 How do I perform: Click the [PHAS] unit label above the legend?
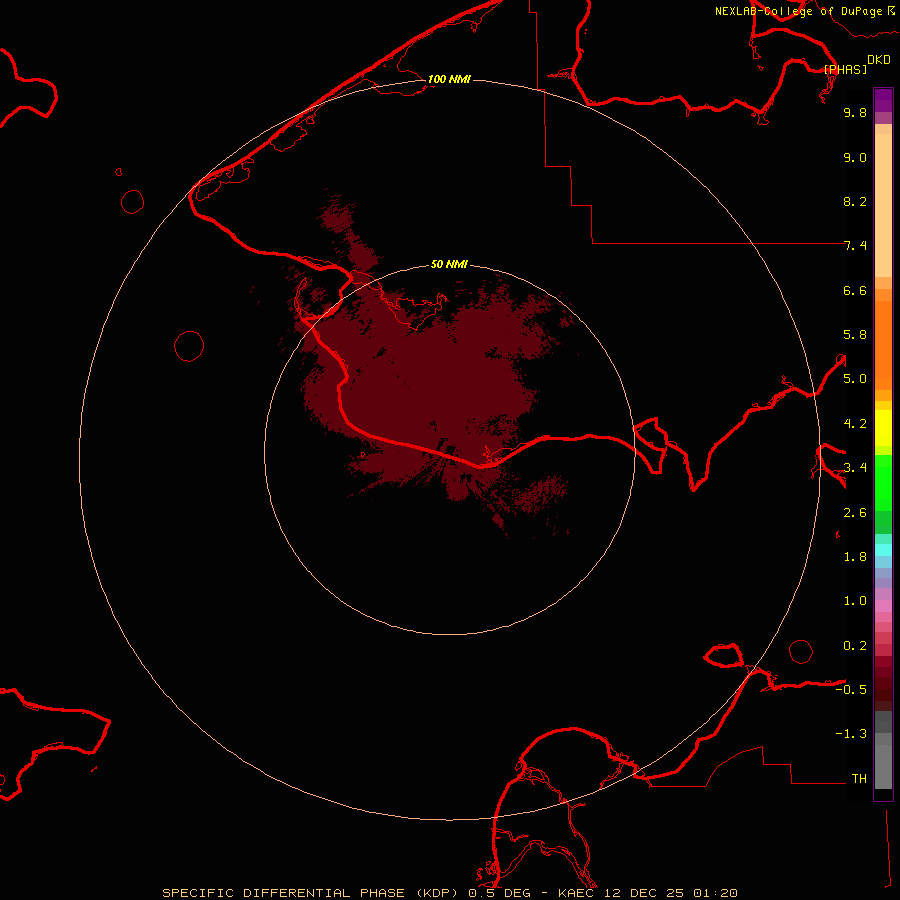845,69
